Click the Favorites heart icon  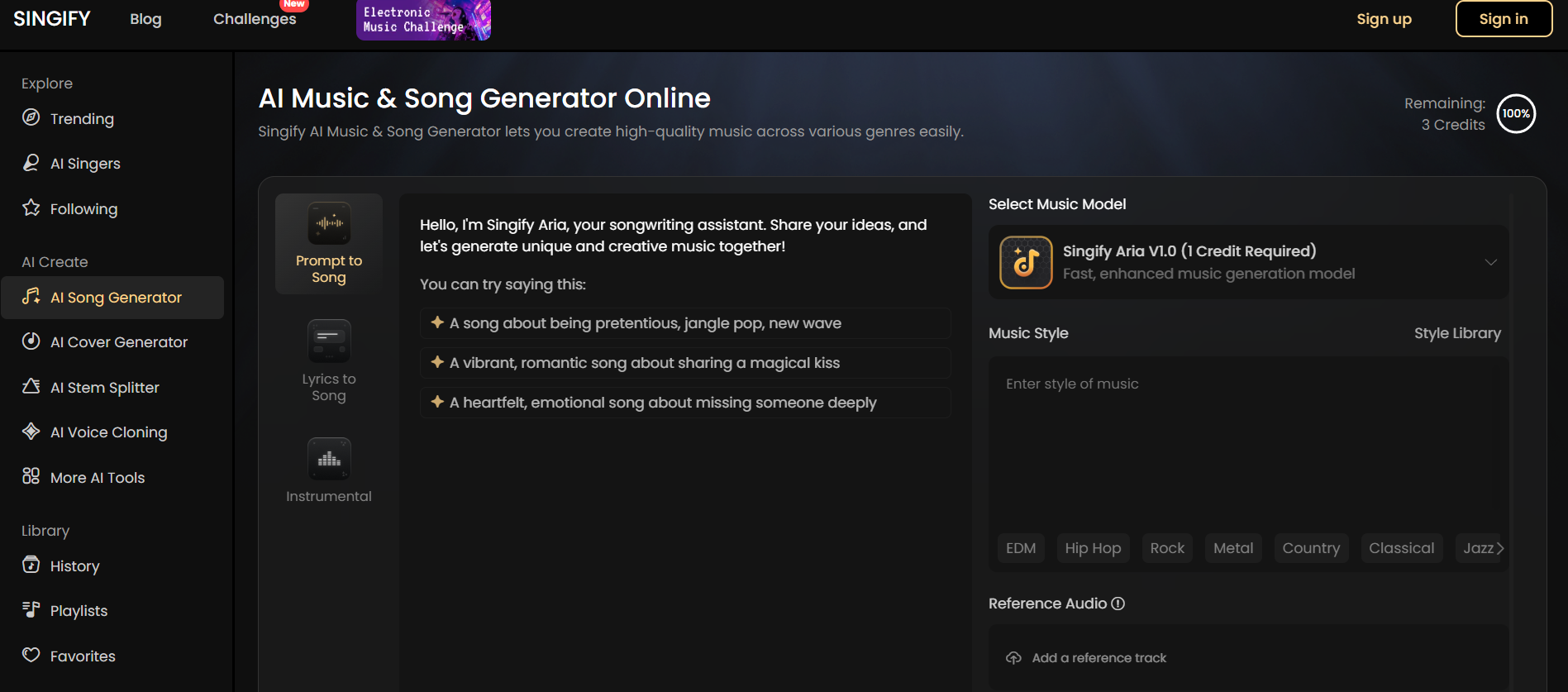tap(31, 655)
